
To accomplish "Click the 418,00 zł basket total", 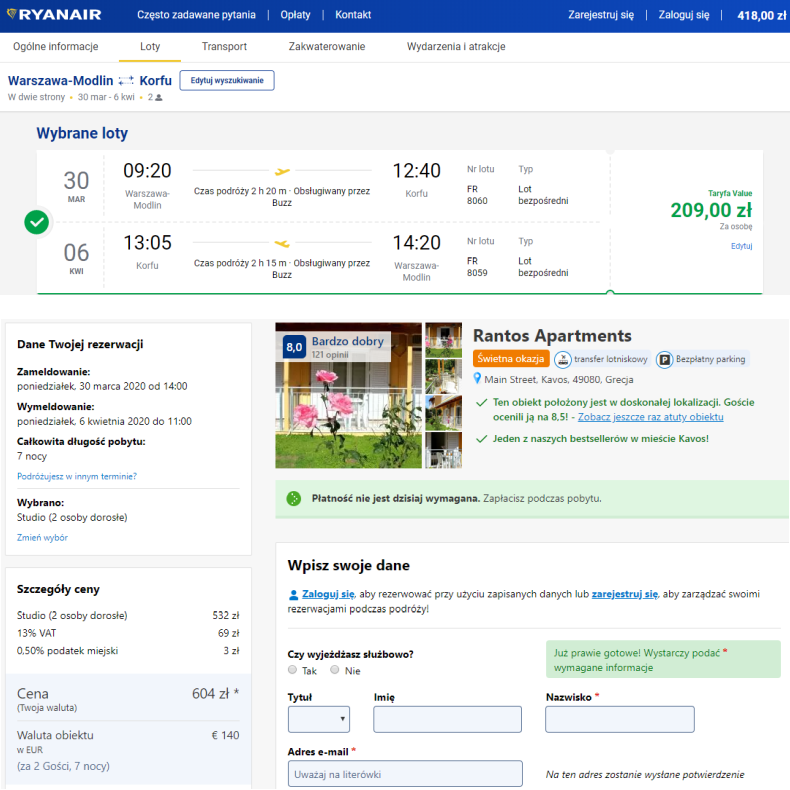I will tap(761, 16).
